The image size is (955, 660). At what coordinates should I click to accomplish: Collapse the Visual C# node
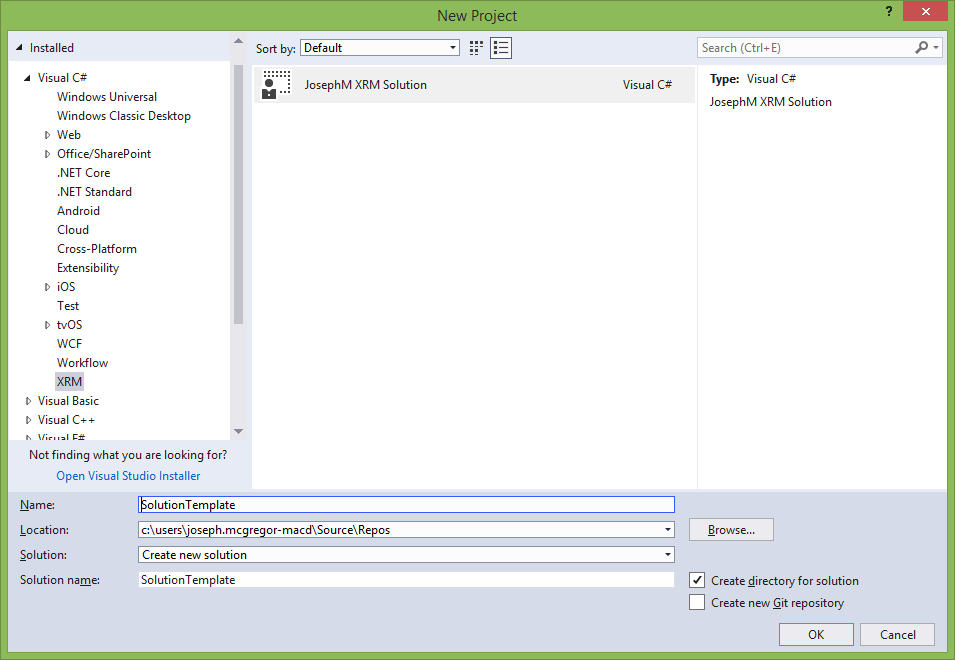[28, 78]
